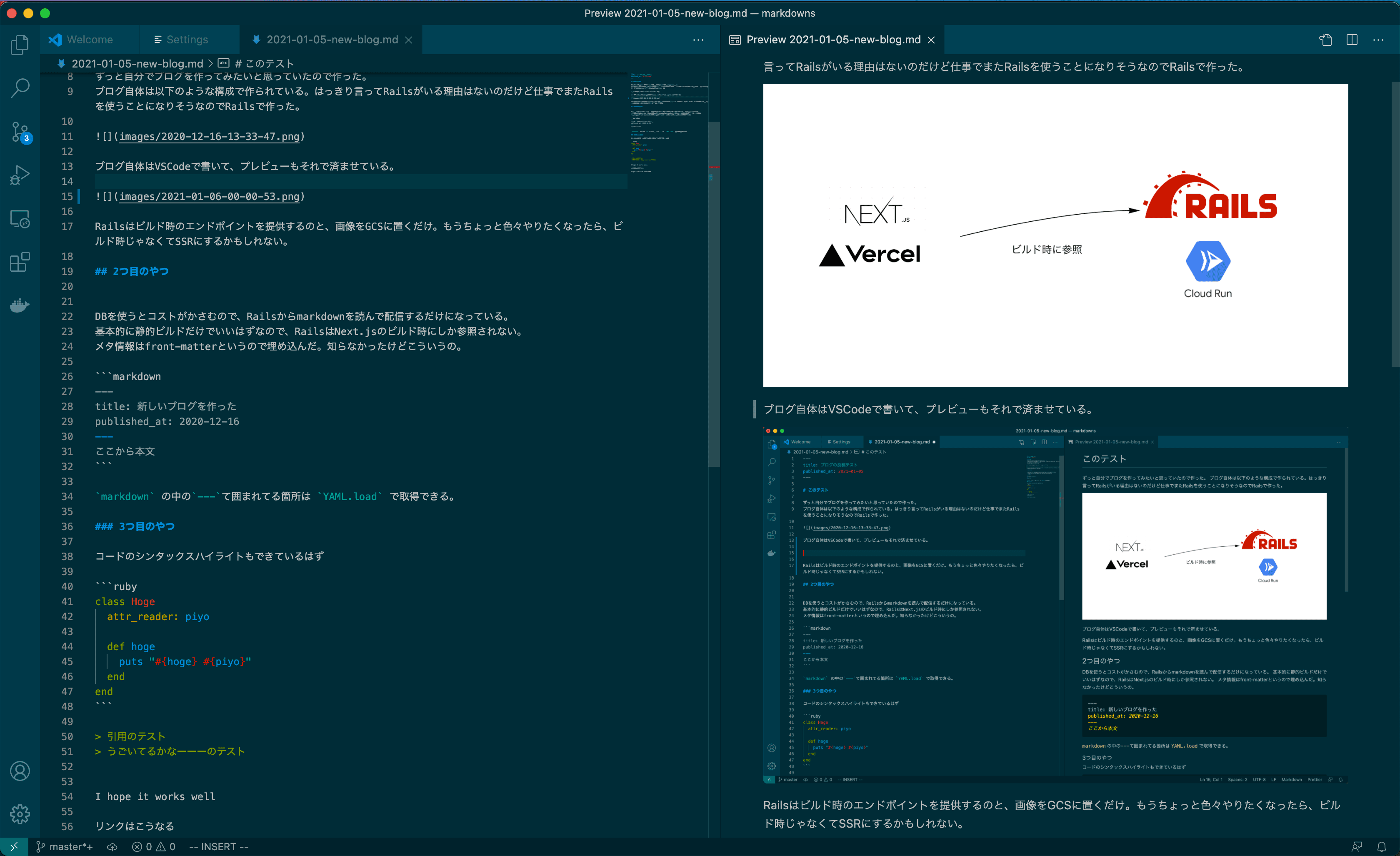Click preview paragraph starting 'Railsはビルド時の'
The height and width of the screenshot is (856, 1400).
pos(1052,814)
